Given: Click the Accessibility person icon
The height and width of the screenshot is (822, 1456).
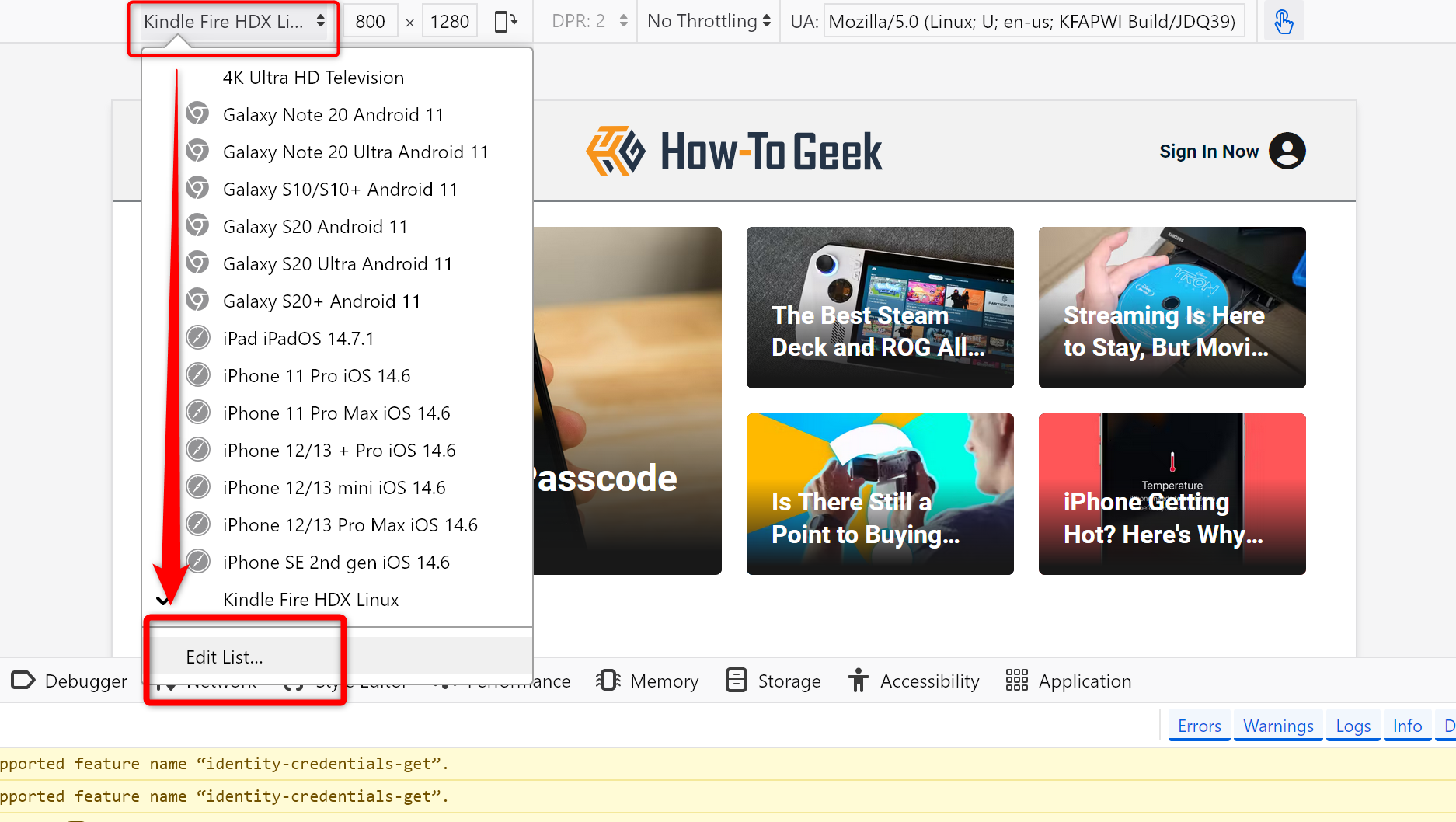Looking at the screenshot, I should [x=858, y=681].
